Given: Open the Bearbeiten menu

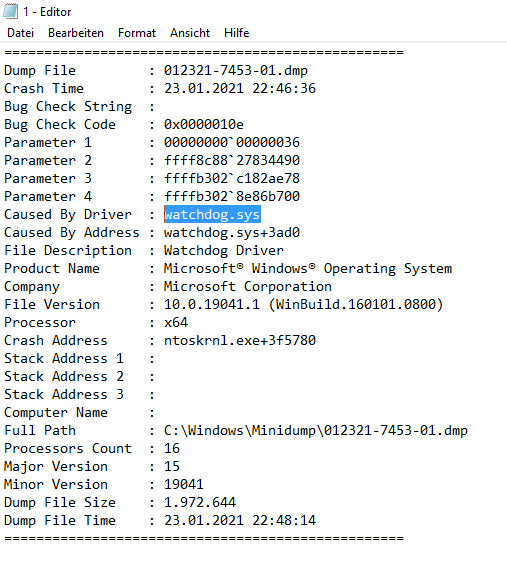Looking at the screenshot, I should click(x=76, y=33).
